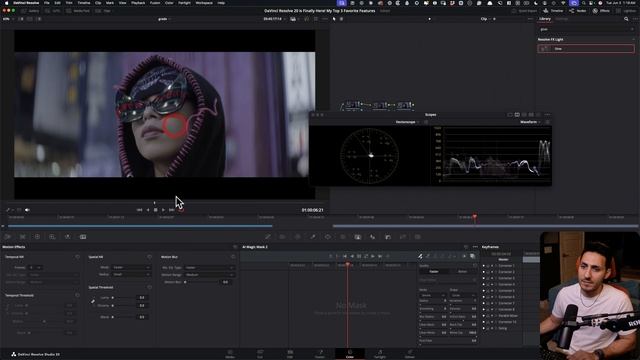Open the Color Match palette icon
The width and height of the screenshot is (640, 360).
(22, 237)
